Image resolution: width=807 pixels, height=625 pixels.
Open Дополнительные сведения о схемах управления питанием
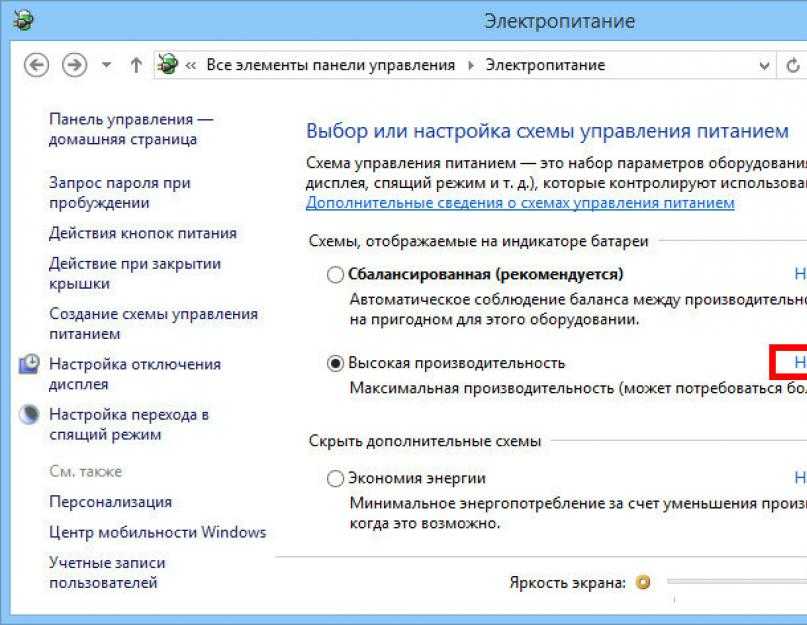(x=520, y=203)
